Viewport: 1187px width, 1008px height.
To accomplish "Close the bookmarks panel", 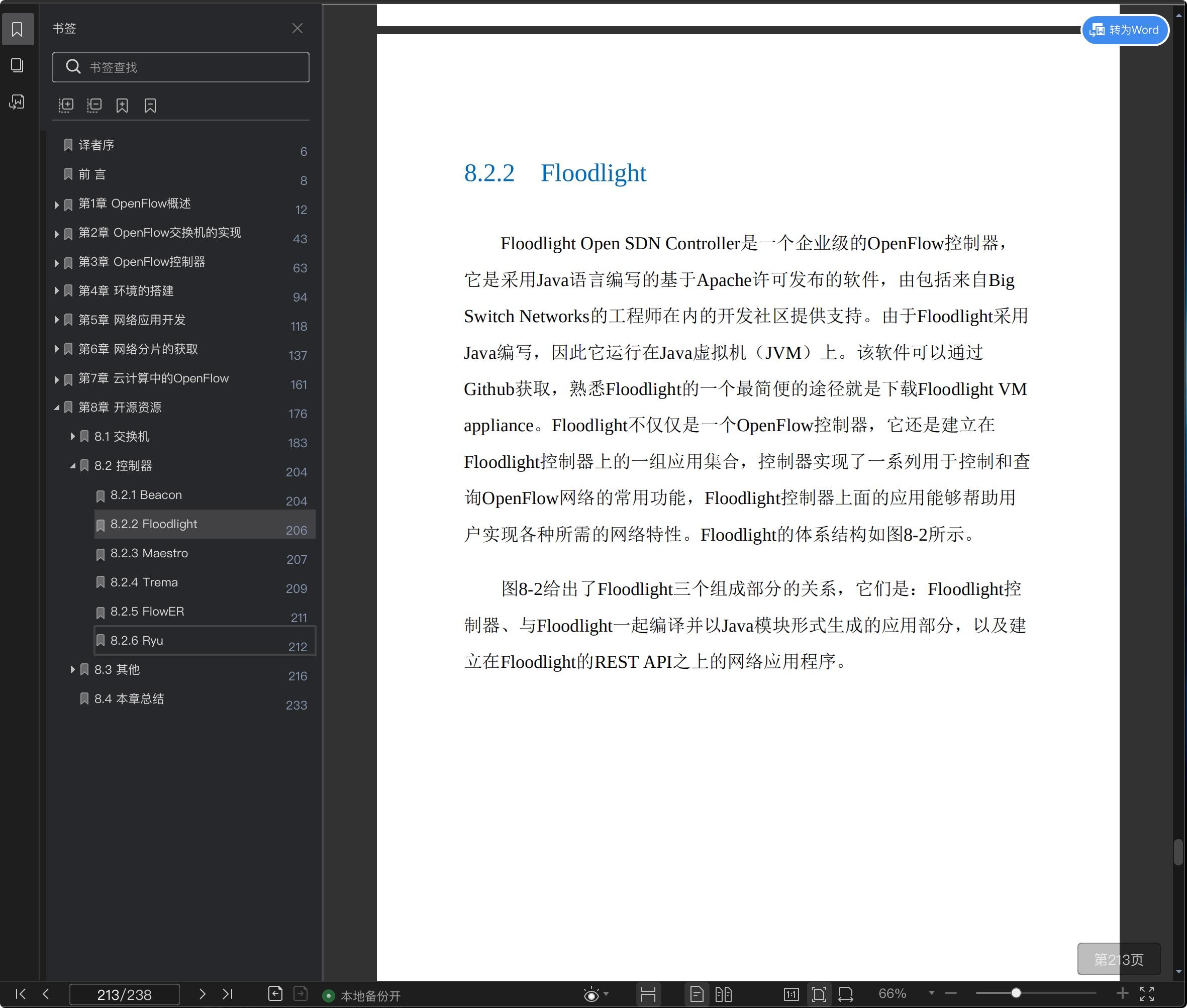I will pyautogui.click(x=297, y=28).
